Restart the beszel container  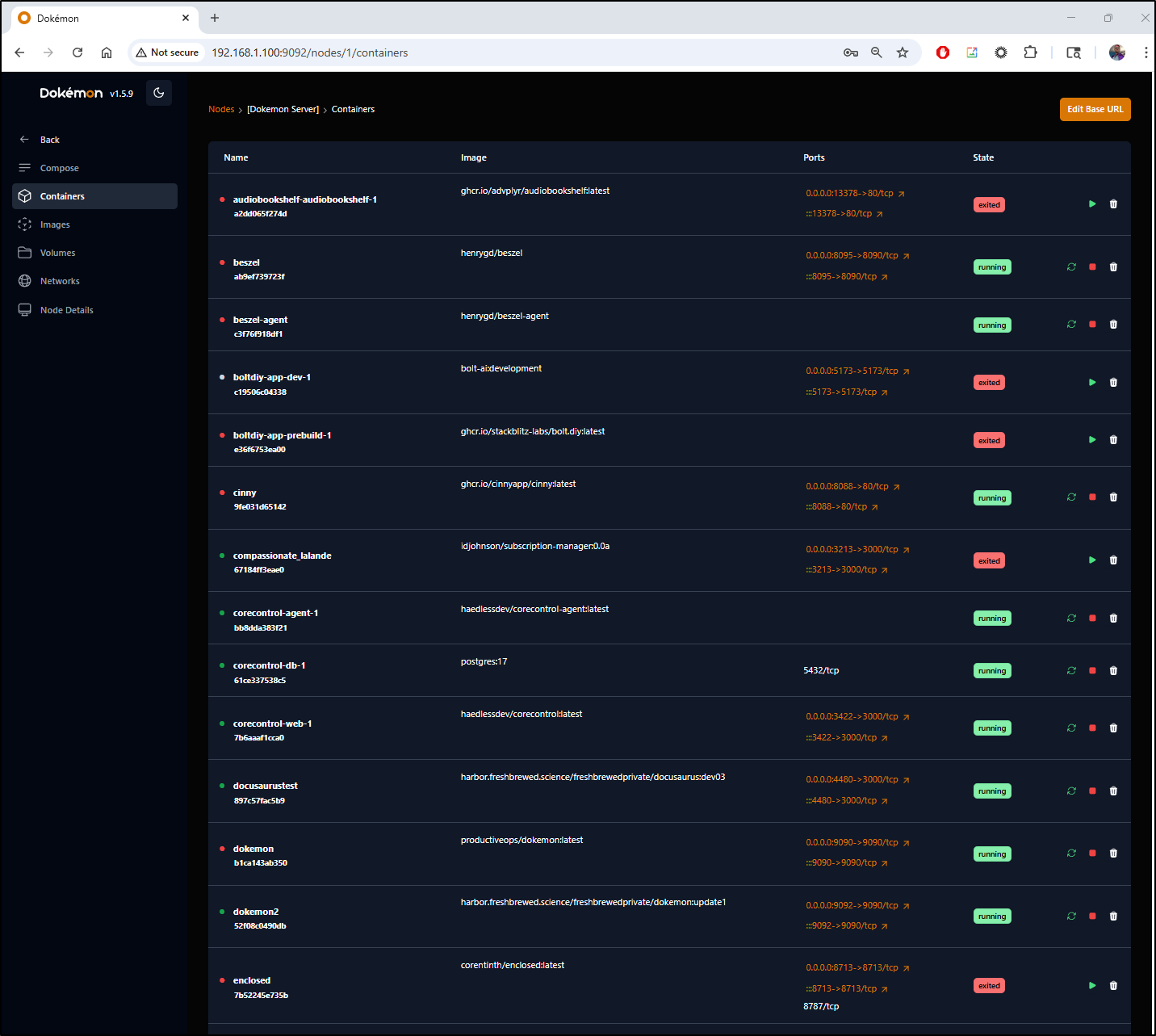(x=1071, y=267)
